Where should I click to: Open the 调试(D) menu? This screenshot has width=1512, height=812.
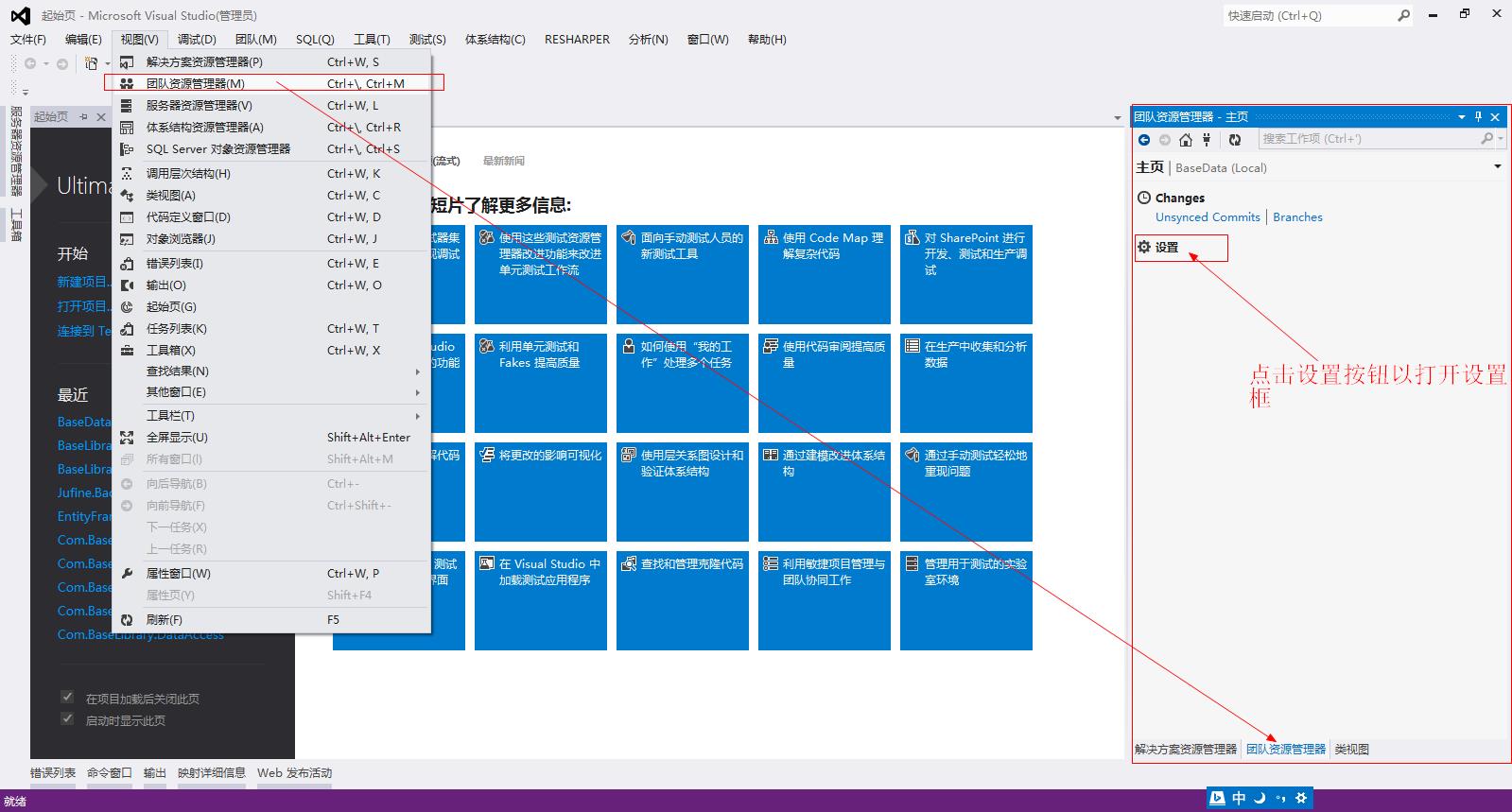point(197,39)
